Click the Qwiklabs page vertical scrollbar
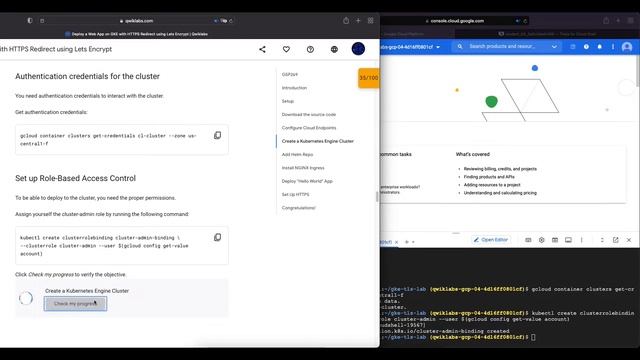The width and height of the screenshot is (640, 360). click(x=377, y=197)
